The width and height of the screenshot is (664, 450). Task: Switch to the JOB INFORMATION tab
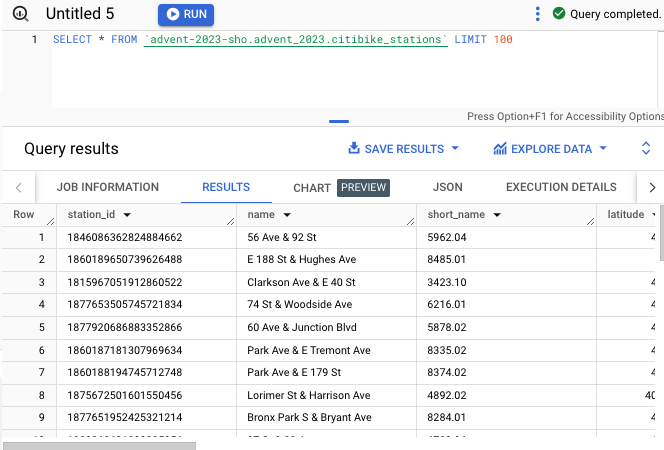tap(108, 187)
